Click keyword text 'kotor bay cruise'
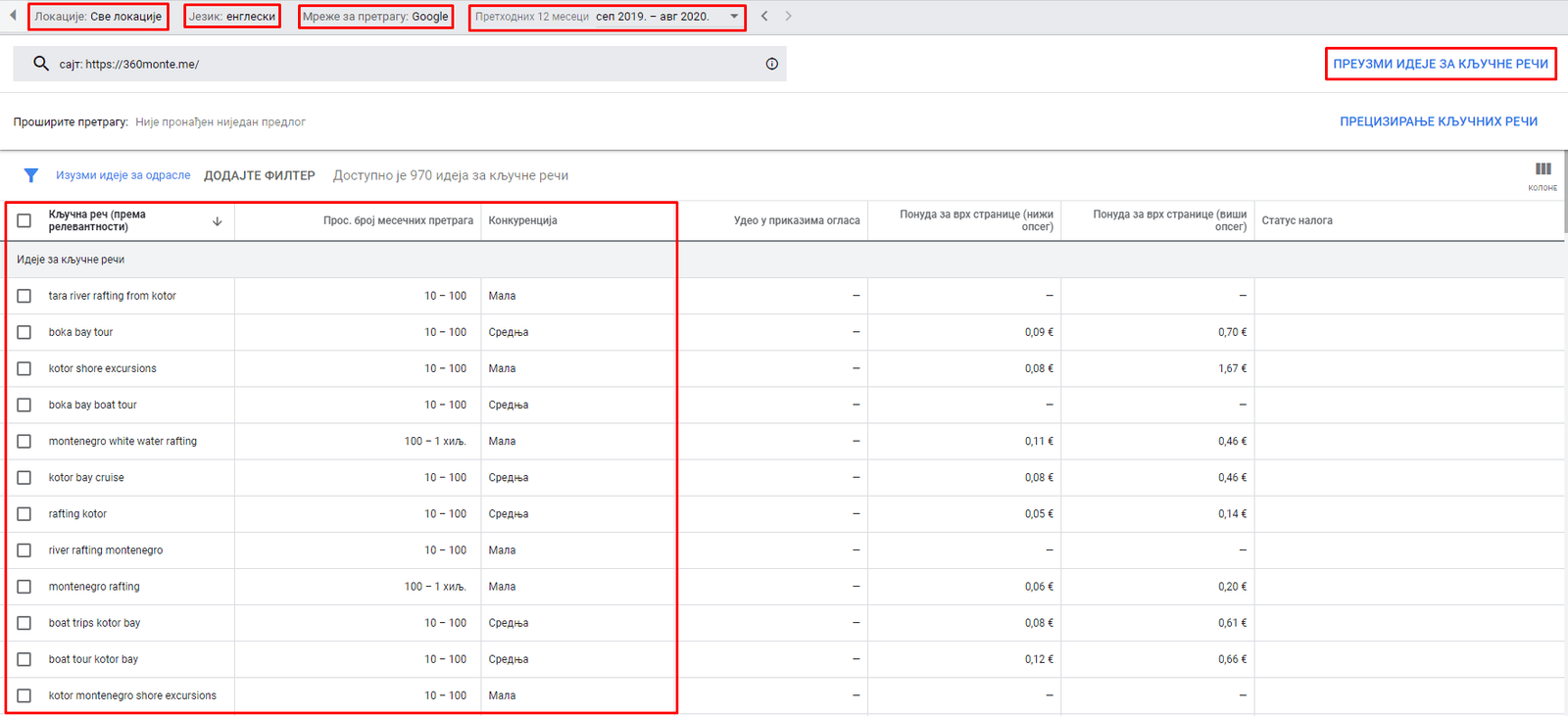1568x716 pixels. (86, 478)
